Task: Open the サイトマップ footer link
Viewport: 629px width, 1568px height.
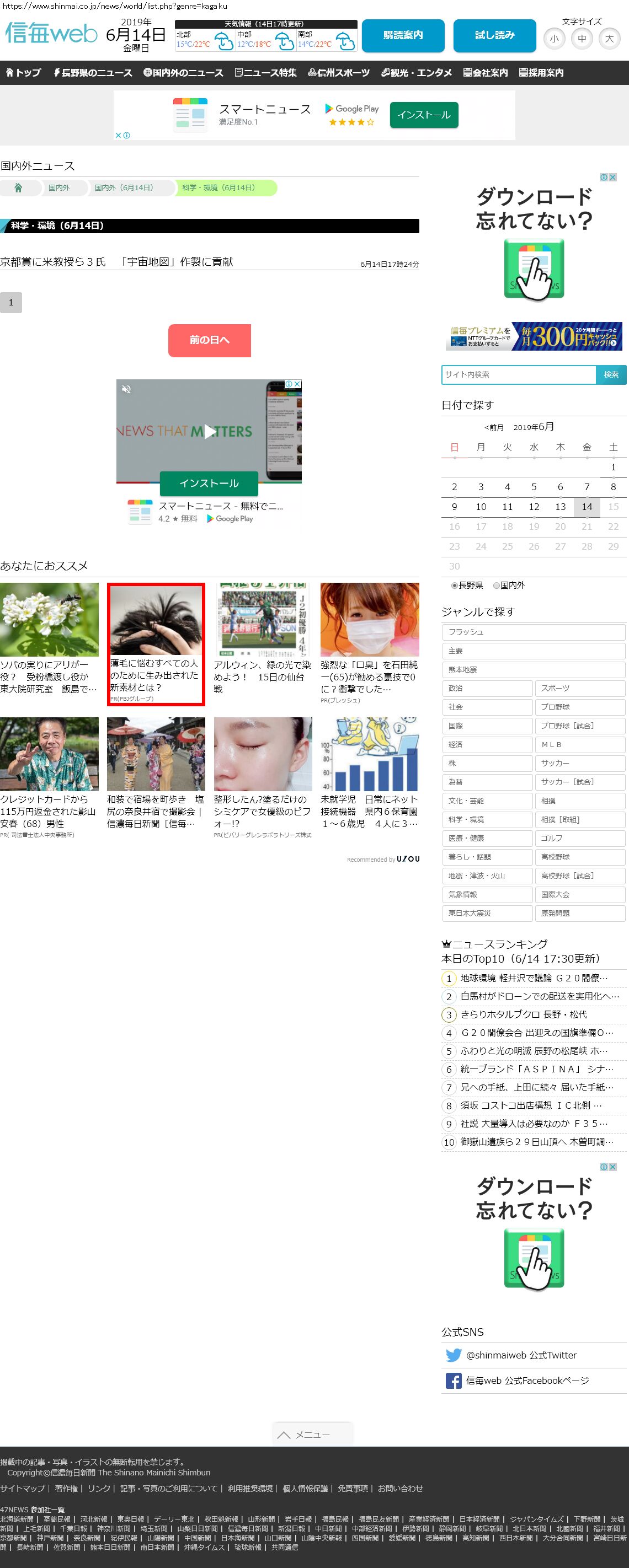Action: pos(23,1488)
